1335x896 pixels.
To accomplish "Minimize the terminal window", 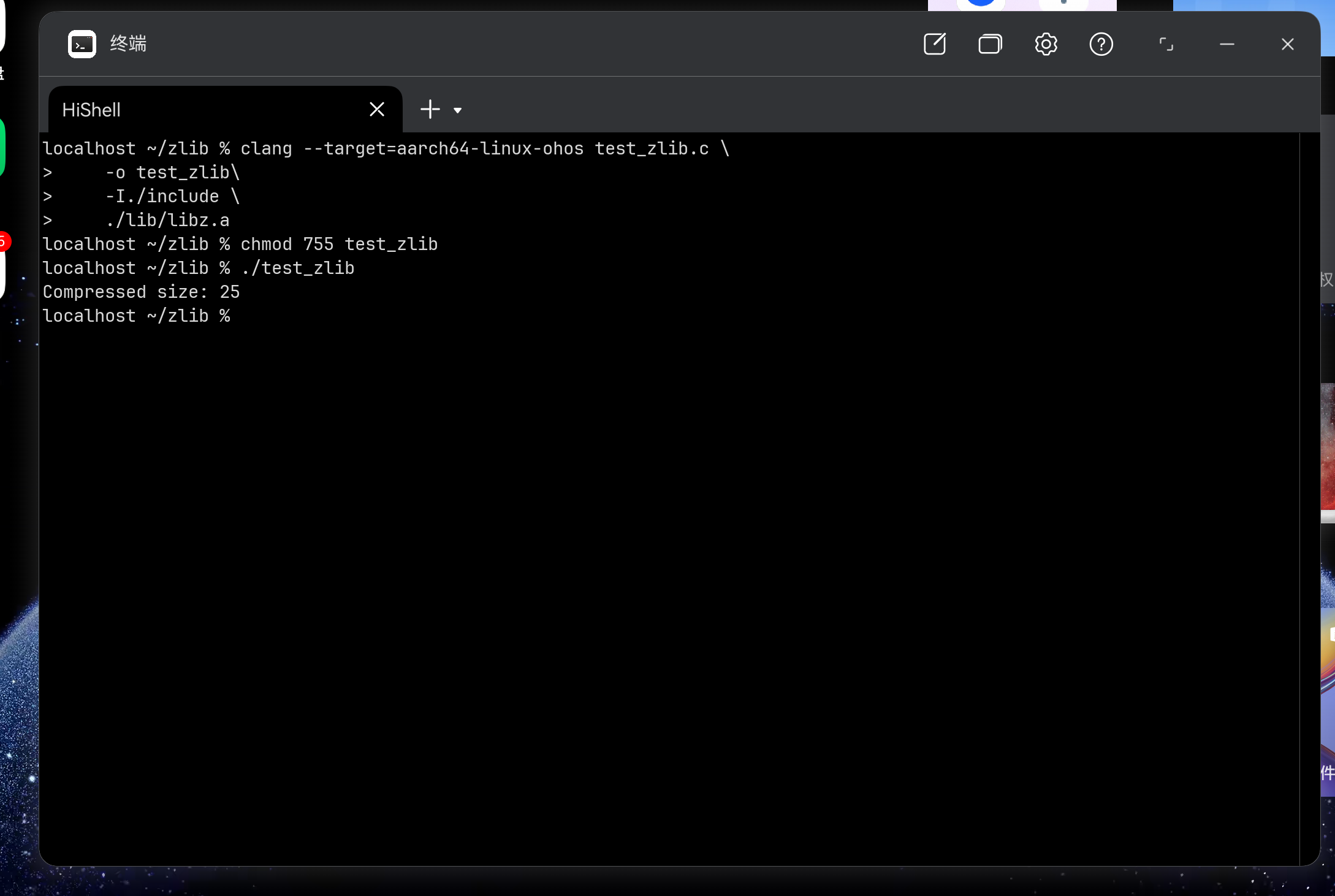I will tap(1227, 44).
